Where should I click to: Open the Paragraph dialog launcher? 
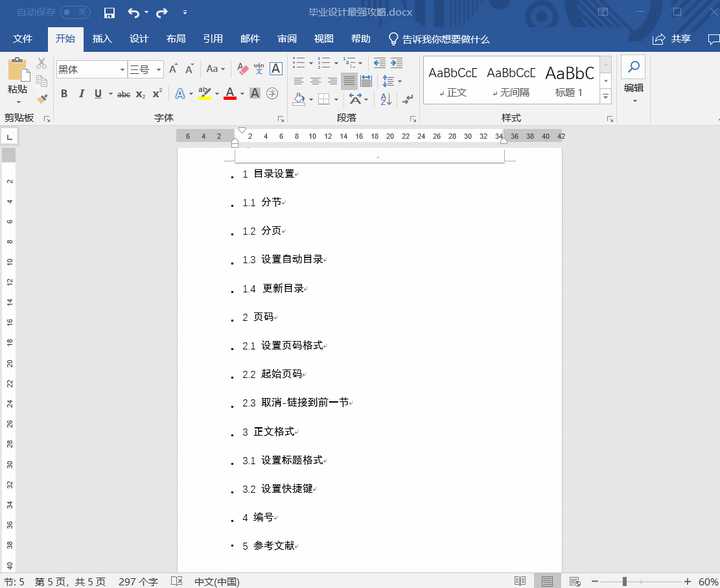(x=412, y=119)
